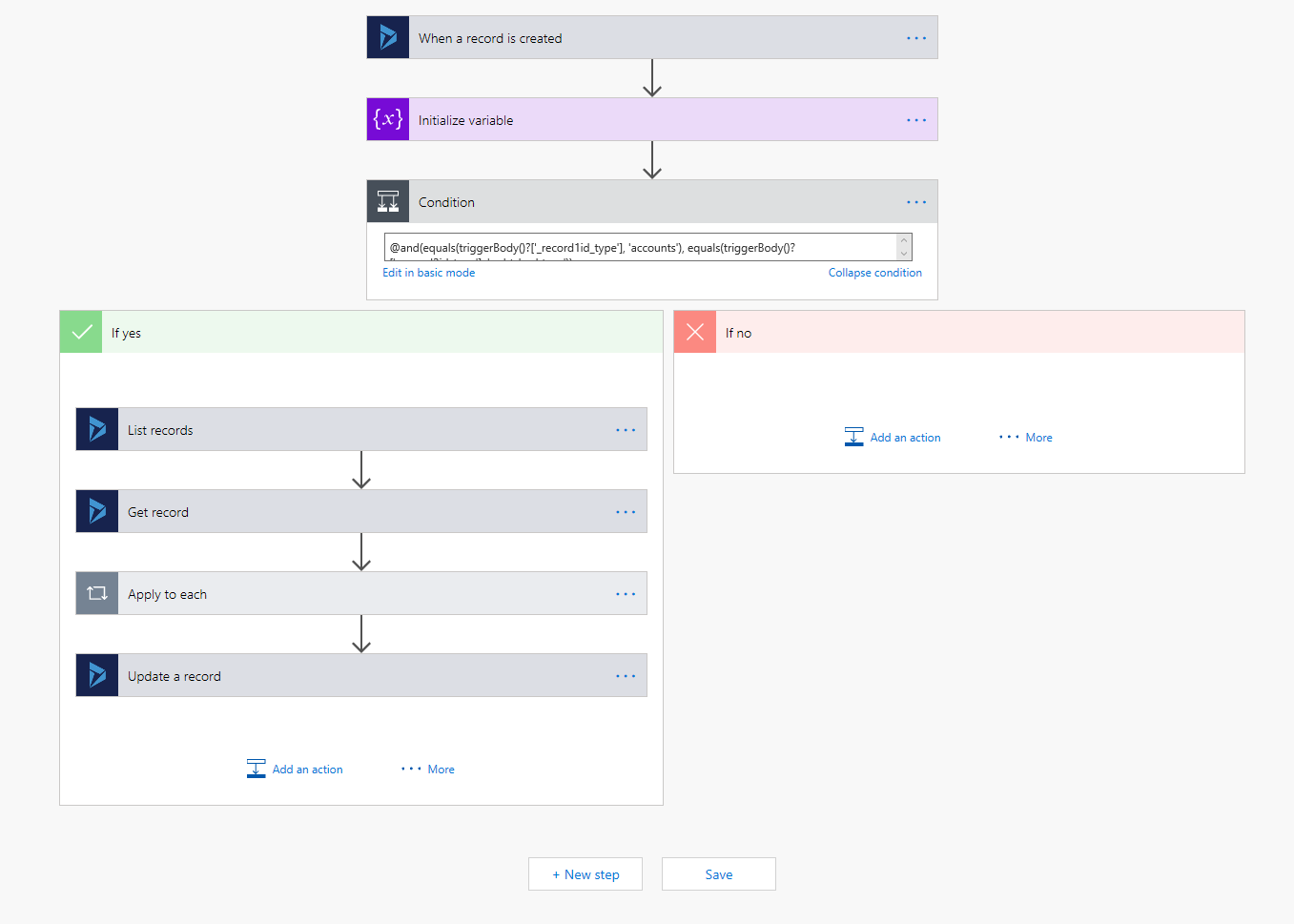Click the '+ New step' button

point(585,873)
